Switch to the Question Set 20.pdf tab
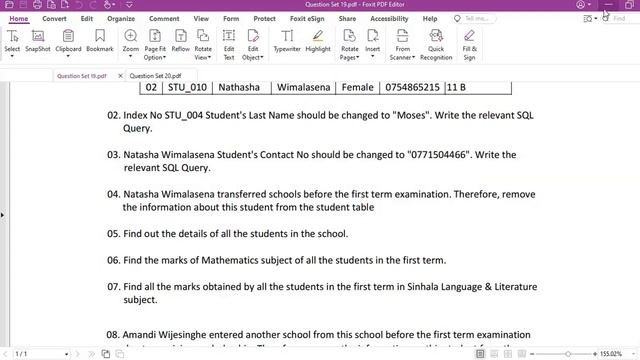 [156, 76]
